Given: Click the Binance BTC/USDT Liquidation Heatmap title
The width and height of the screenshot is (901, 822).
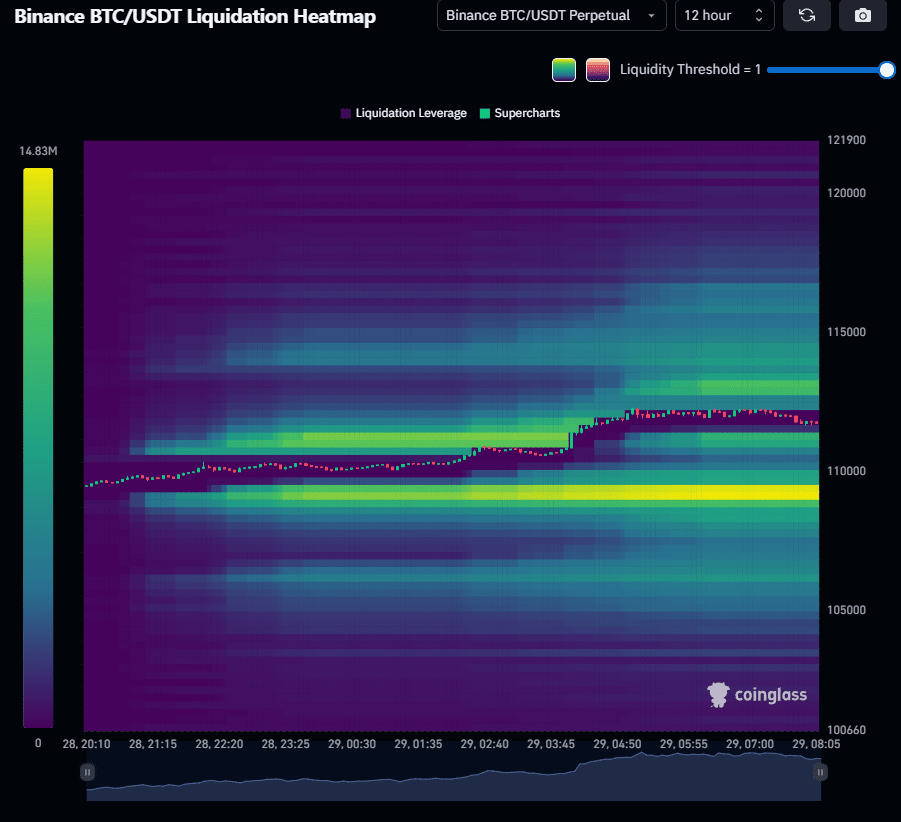Looking at the screenshot, I should [195, 17].
